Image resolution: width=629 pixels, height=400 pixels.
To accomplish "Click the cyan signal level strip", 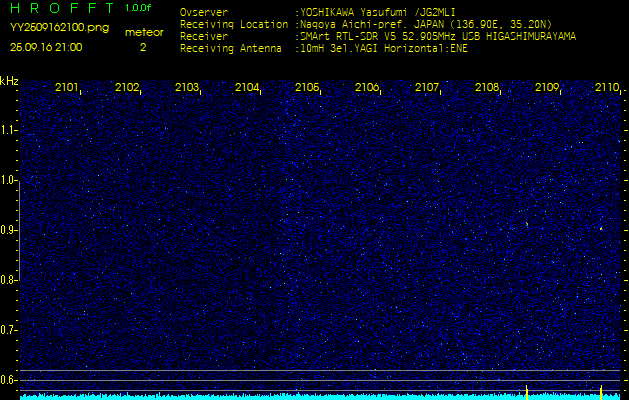I will 300,396.
